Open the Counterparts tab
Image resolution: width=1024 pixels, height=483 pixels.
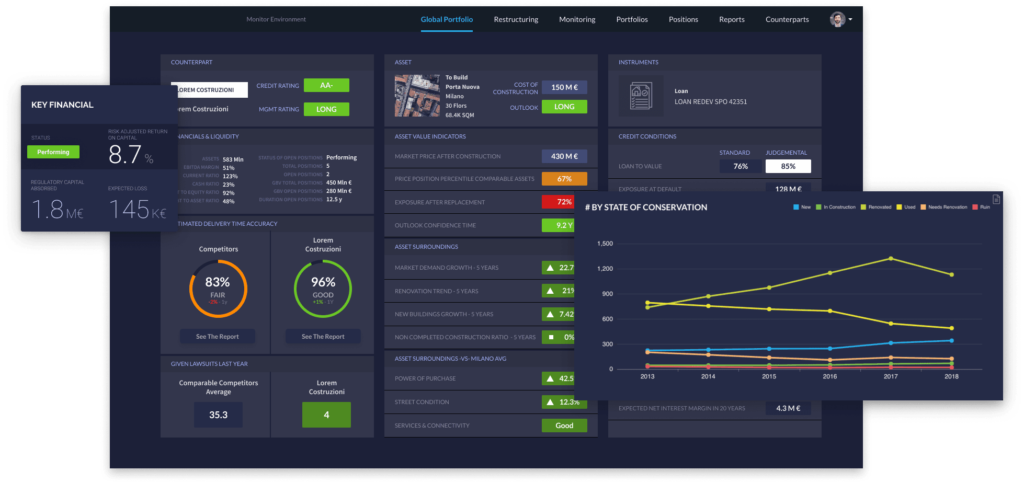click(x=788, y=19)
